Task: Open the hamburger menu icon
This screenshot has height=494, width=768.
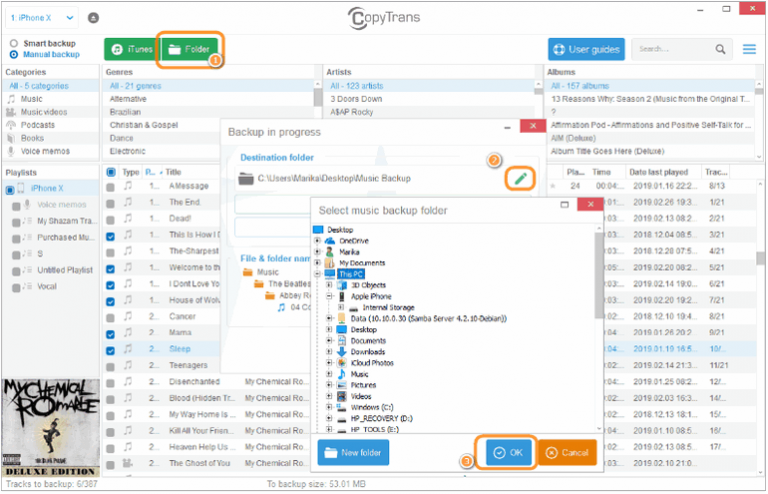Action: [750, 49]
